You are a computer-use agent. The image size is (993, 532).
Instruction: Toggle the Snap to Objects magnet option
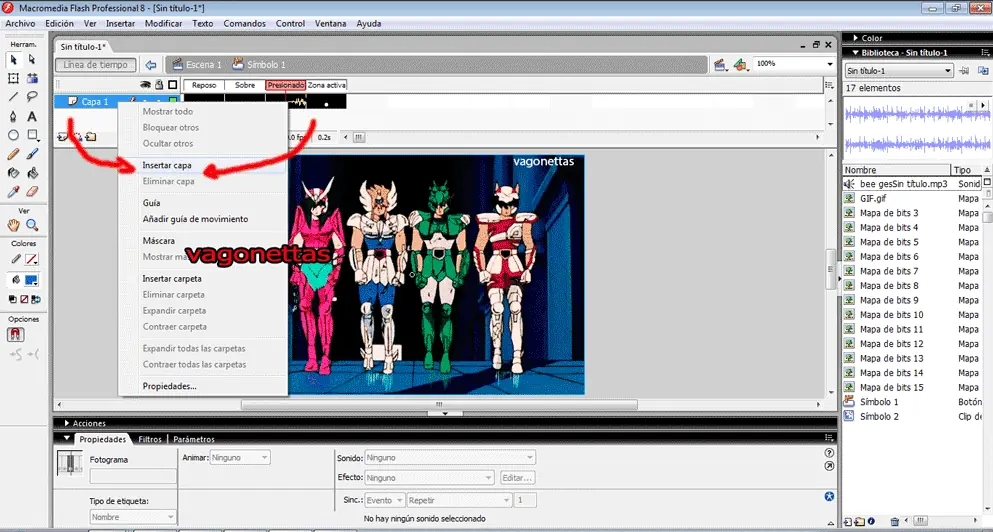pyautogui.click(x=15, y=335)
